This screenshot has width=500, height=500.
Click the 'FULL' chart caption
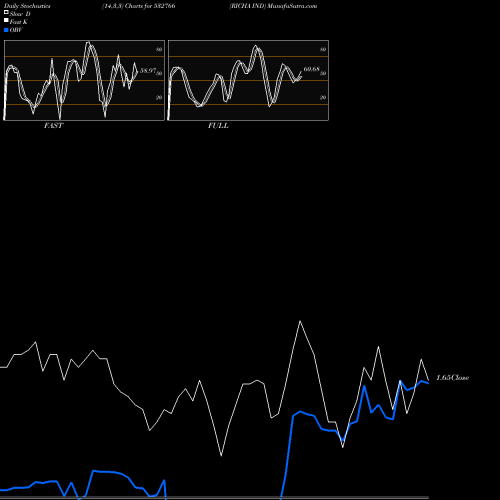pos(218,126)
